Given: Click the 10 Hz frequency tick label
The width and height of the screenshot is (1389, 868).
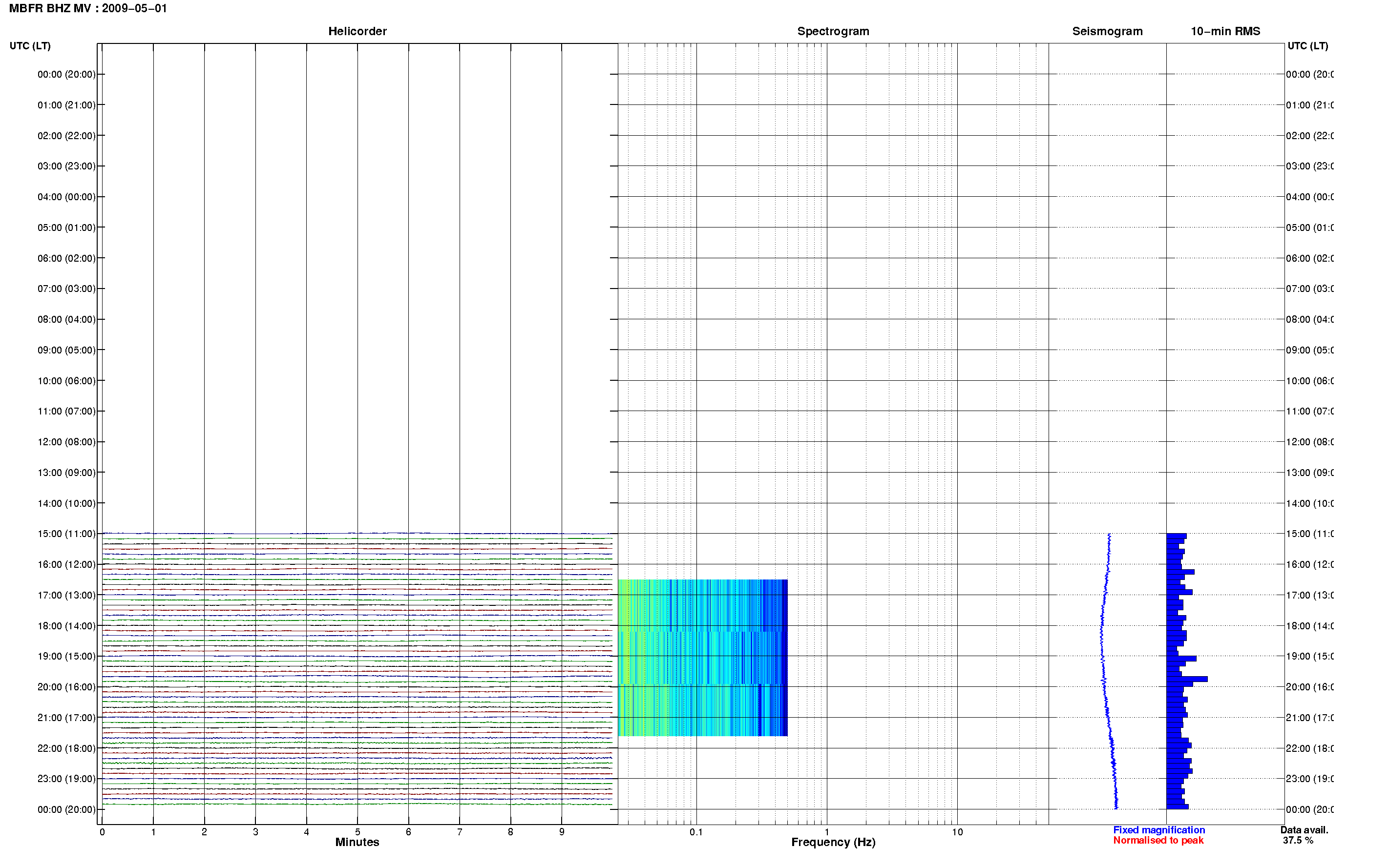Looking at the screenshot, I should tap(957, 832).
